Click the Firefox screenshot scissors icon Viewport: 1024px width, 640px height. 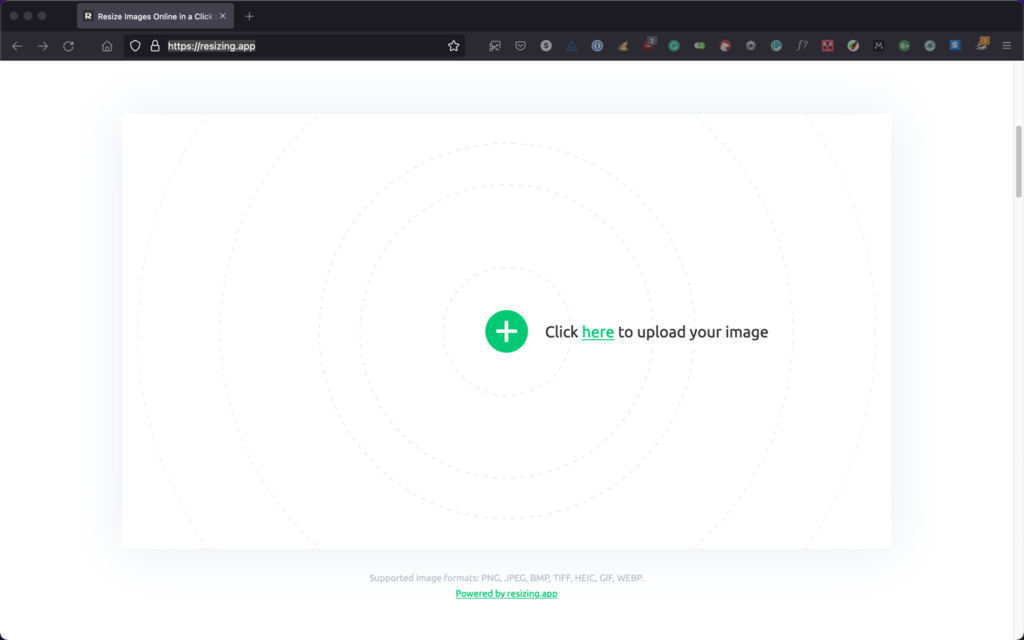point(494,46)
